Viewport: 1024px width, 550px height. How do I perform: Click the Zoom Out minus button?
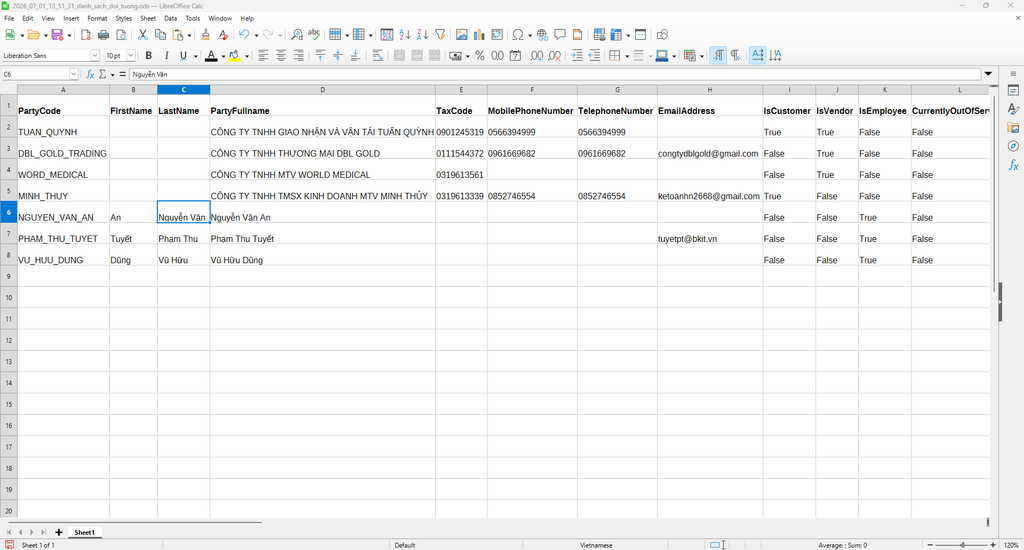click(x=930, y=545)
